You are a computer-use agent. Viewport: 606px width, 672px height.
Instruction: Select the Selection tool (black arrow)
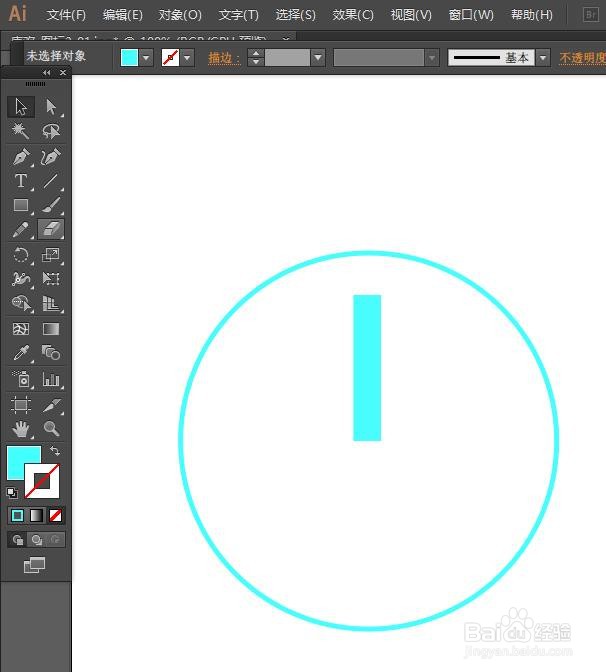point(21,106)
